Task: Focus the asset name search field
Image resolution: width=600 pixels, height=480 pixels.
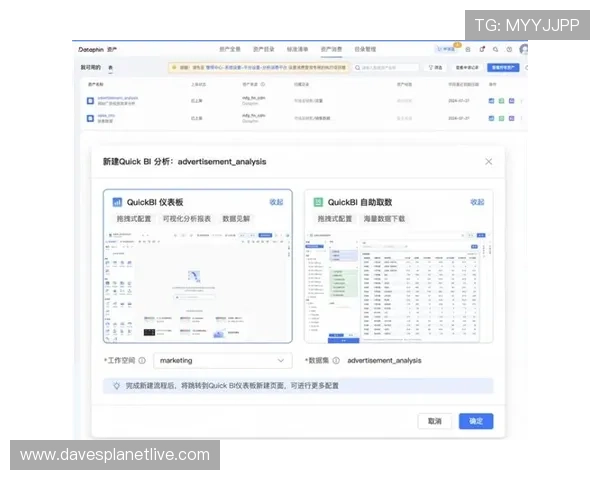Action: click(x=386, y=68)
